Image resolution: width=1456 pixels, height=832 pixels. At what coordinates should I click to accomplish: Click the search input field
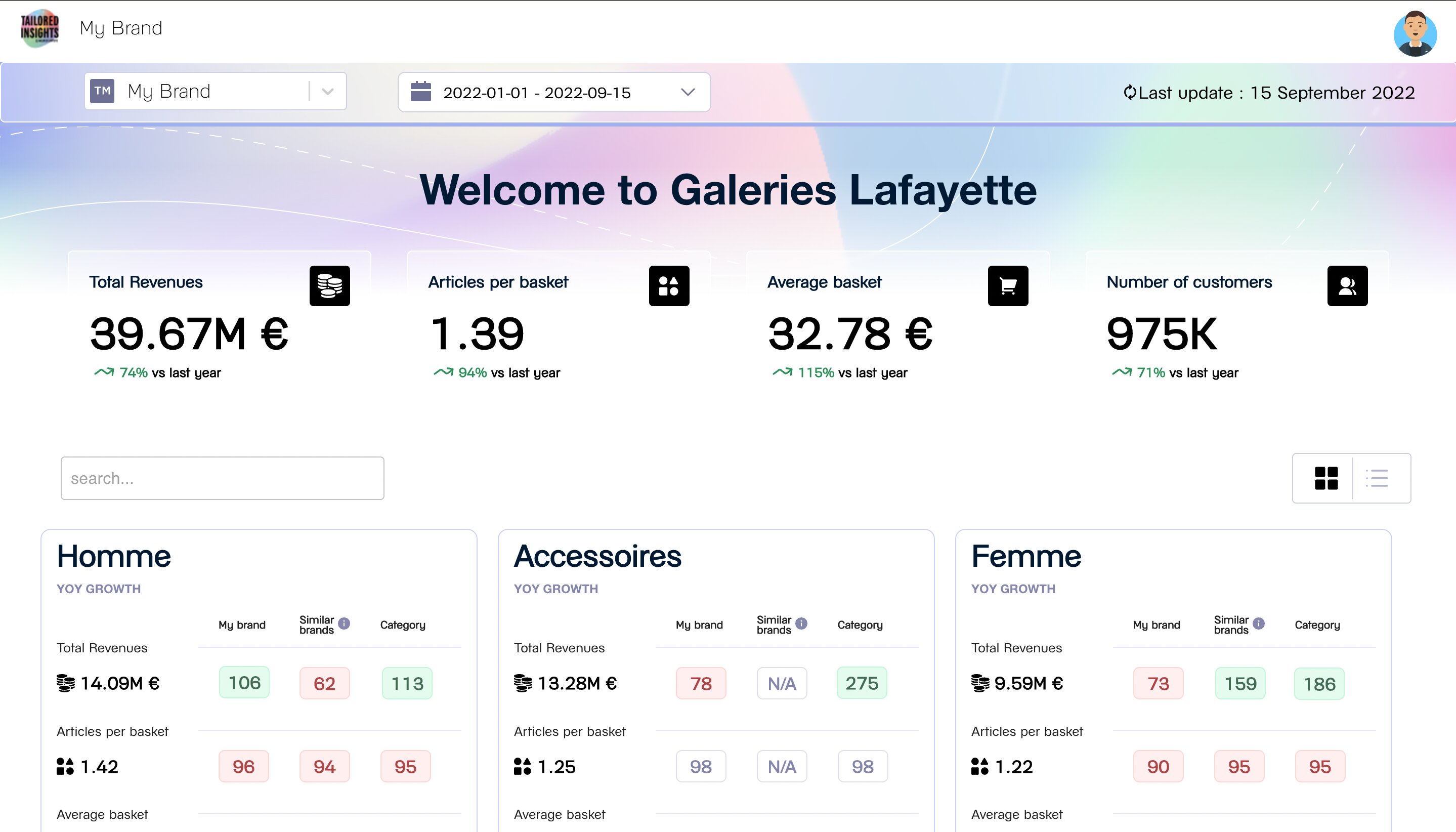coord(222,478)
